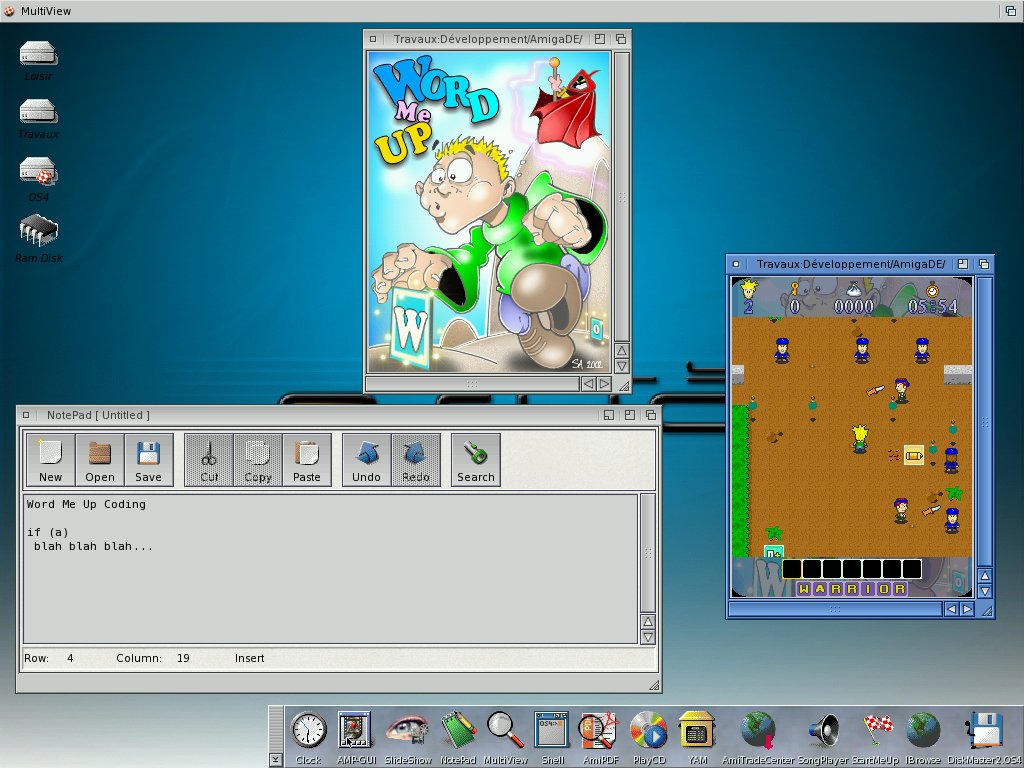
Task: Click scroll up arrow in game screenshot window
Action: [x=985, y=576]
